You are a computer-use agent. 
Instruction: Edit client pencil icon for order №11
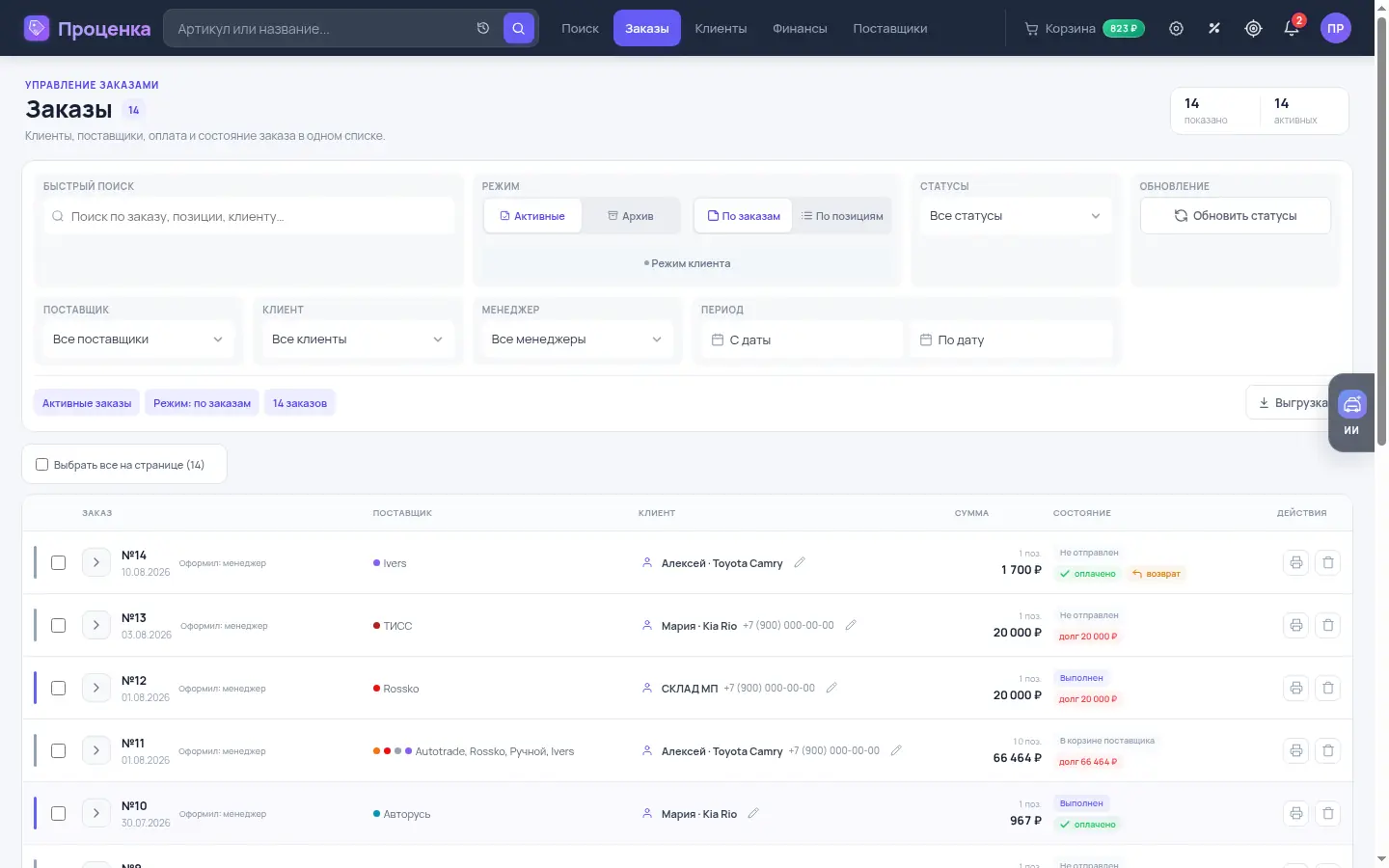click(896, 750)
